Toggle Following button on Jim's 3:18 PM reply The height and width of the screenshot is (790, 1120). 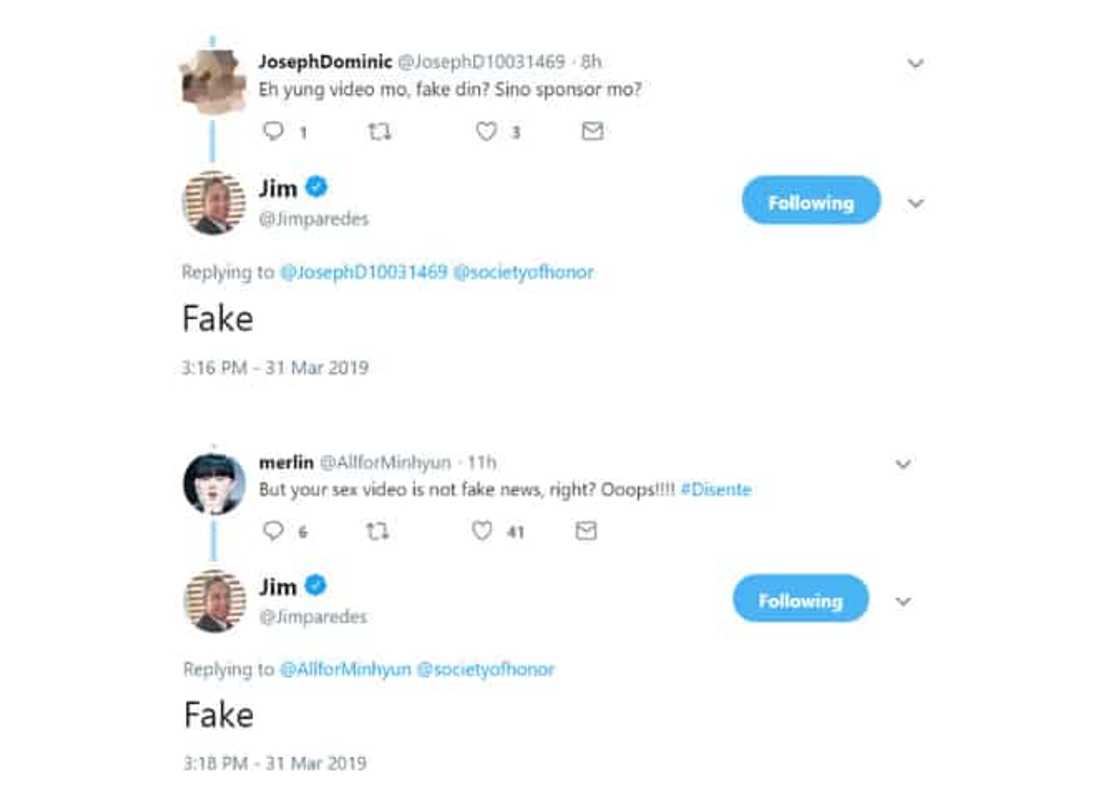[800, 600]
